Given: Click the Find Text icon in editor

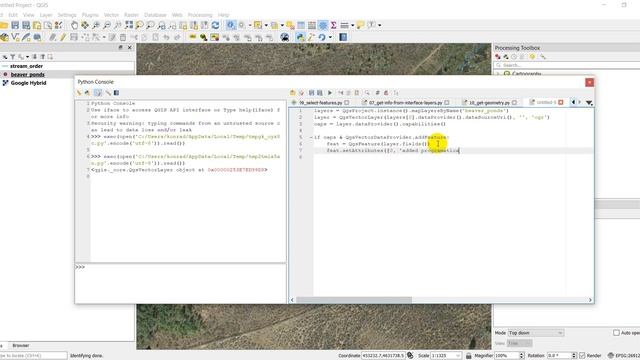Looking at the screenshot, I should point(367,93).
